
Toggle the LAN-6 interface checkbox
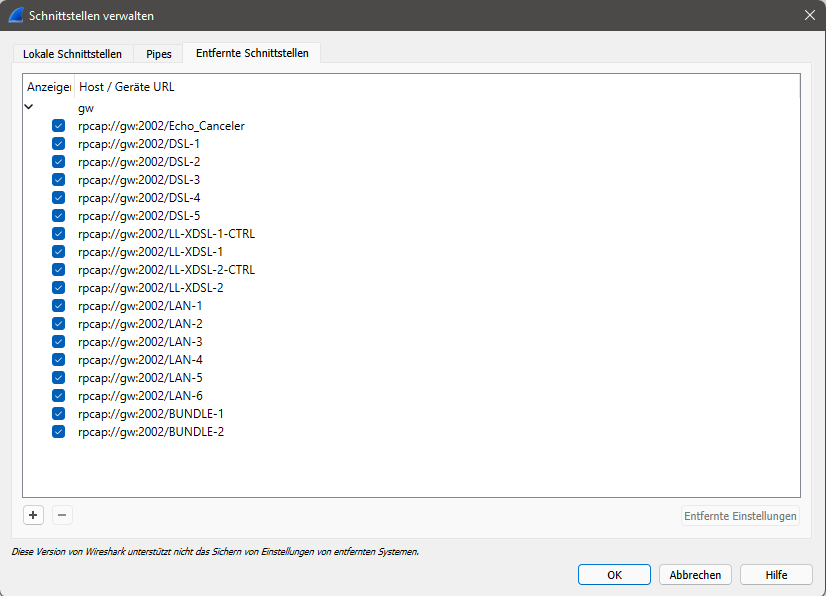(x=58, y=396)
